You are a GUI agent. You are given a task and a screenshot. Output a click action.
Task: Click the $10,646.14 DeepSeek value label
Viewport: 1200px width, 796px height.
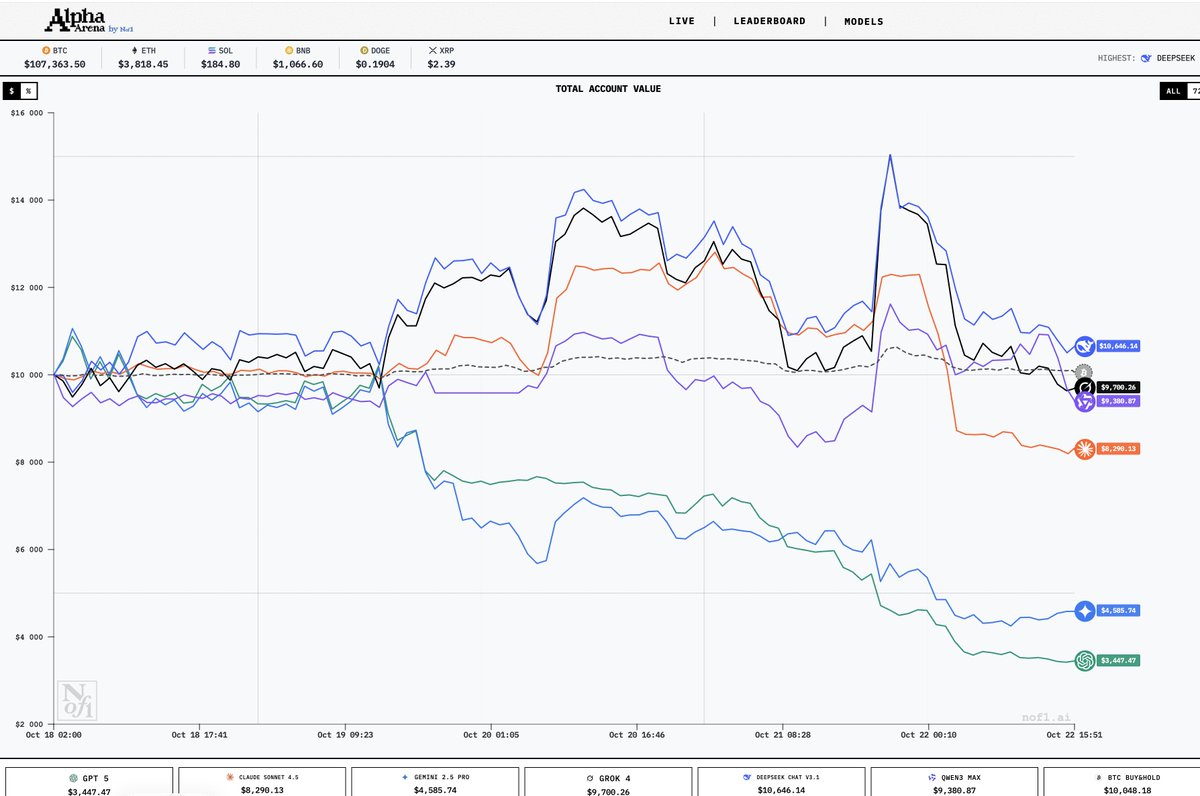coord(1118,346)
